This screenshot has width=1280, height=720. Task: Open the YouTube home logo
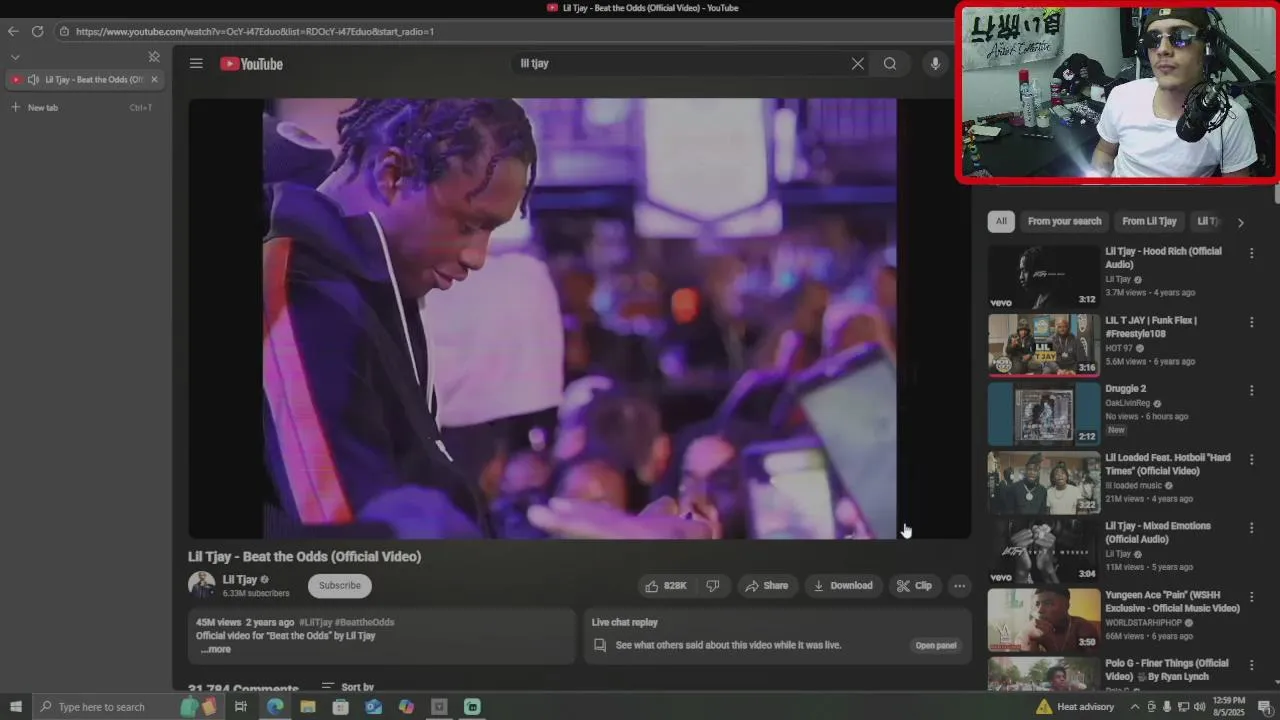click(252, 64)
